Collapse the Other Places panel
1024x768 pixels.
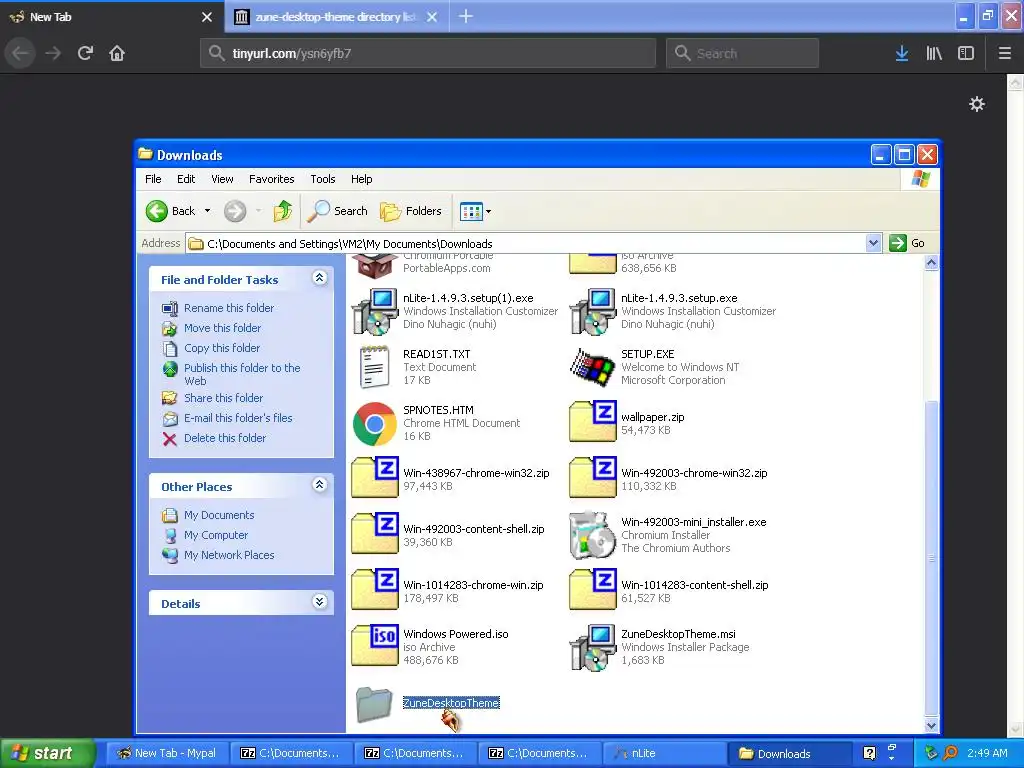coord(319,485)
